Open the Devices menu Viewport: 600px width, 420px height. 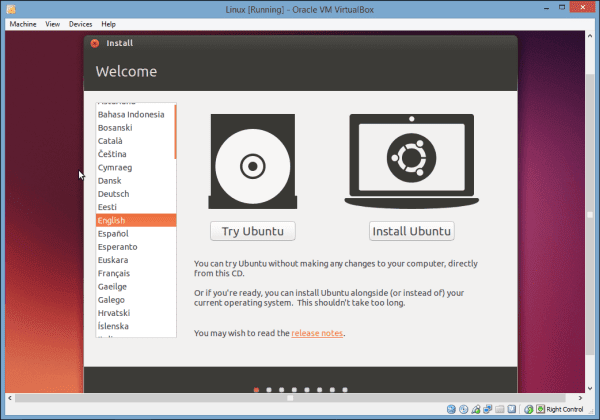point(80,24)
